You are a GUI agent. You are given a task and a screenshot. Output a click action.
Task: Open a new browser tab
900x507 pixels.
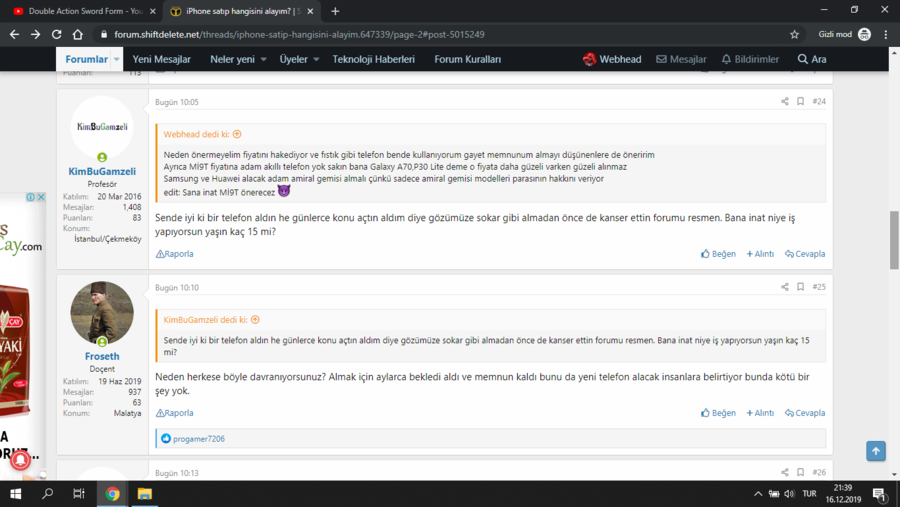pyautogui.click(x=335, y=11)
